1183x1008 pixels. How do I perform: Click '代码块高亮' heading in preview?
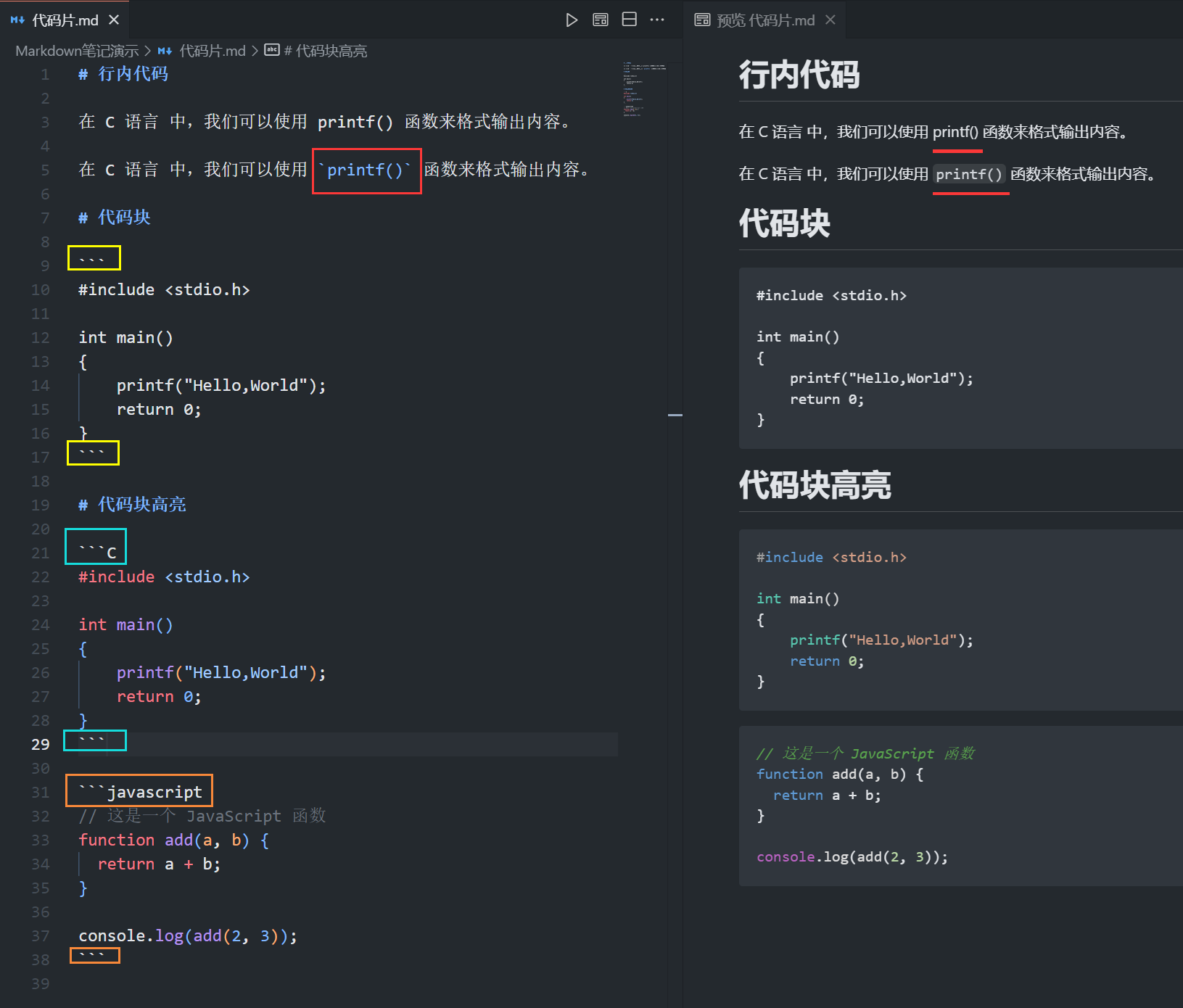click(815, 485)
